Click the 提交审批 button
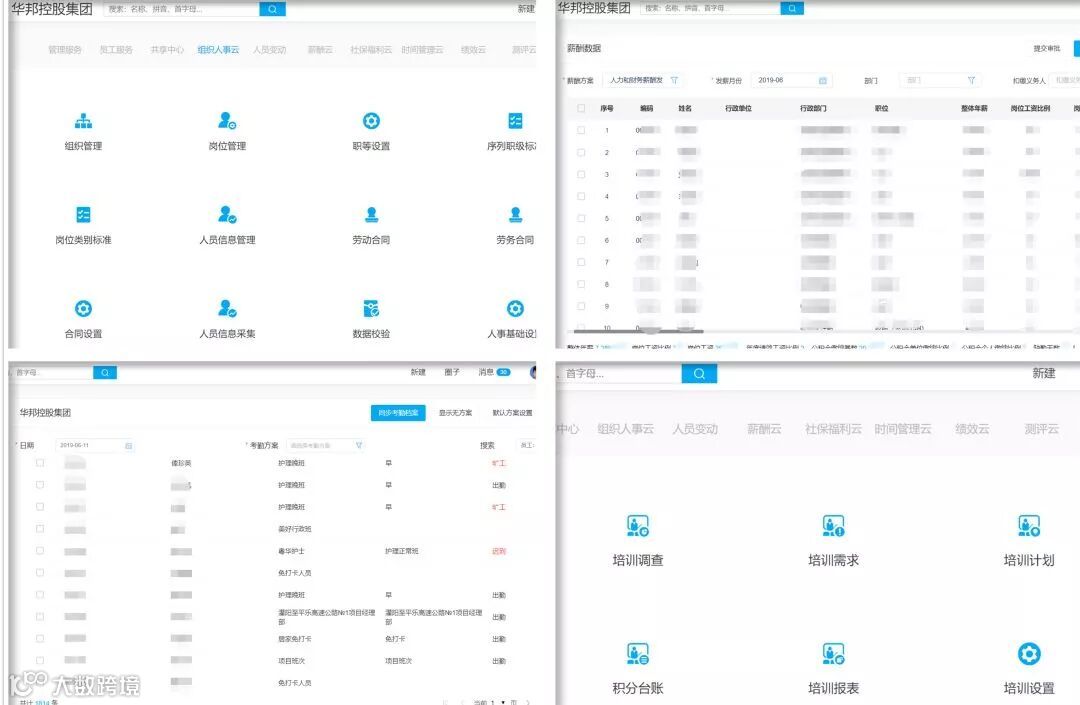 [1046, 48]
